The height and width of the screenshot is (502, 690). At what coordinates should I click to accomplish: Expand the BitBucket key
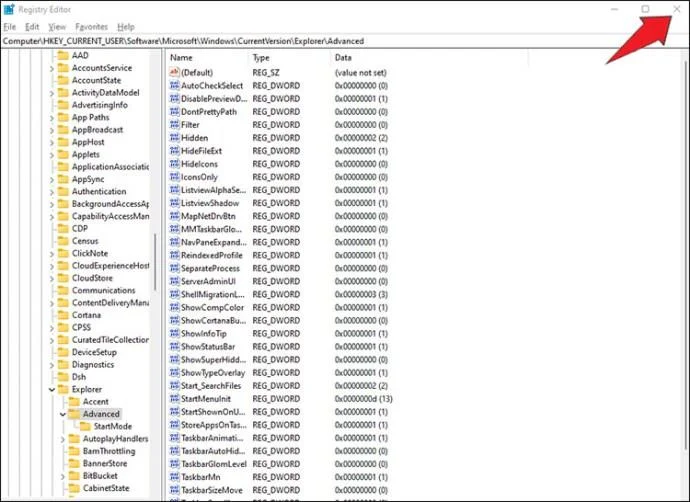coord(62,476)
